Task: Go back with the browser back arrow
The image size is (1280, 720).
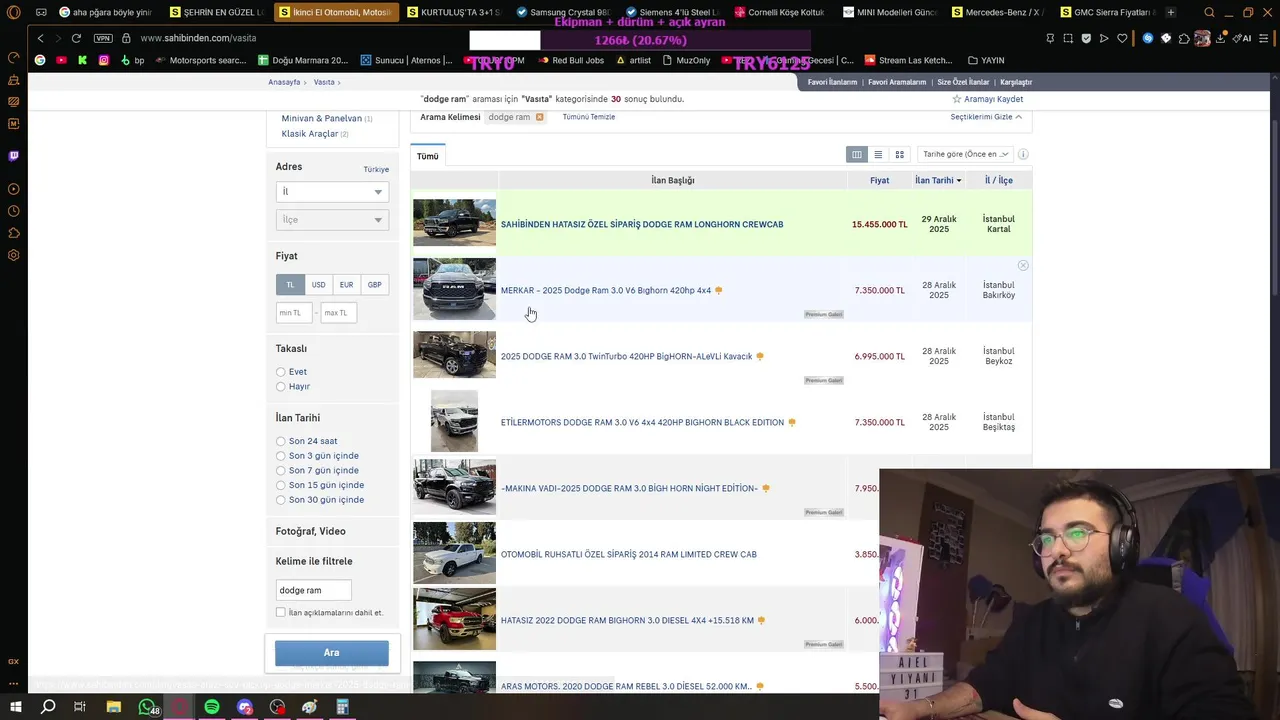Action: pyautogui.click(x=40, y=38)
